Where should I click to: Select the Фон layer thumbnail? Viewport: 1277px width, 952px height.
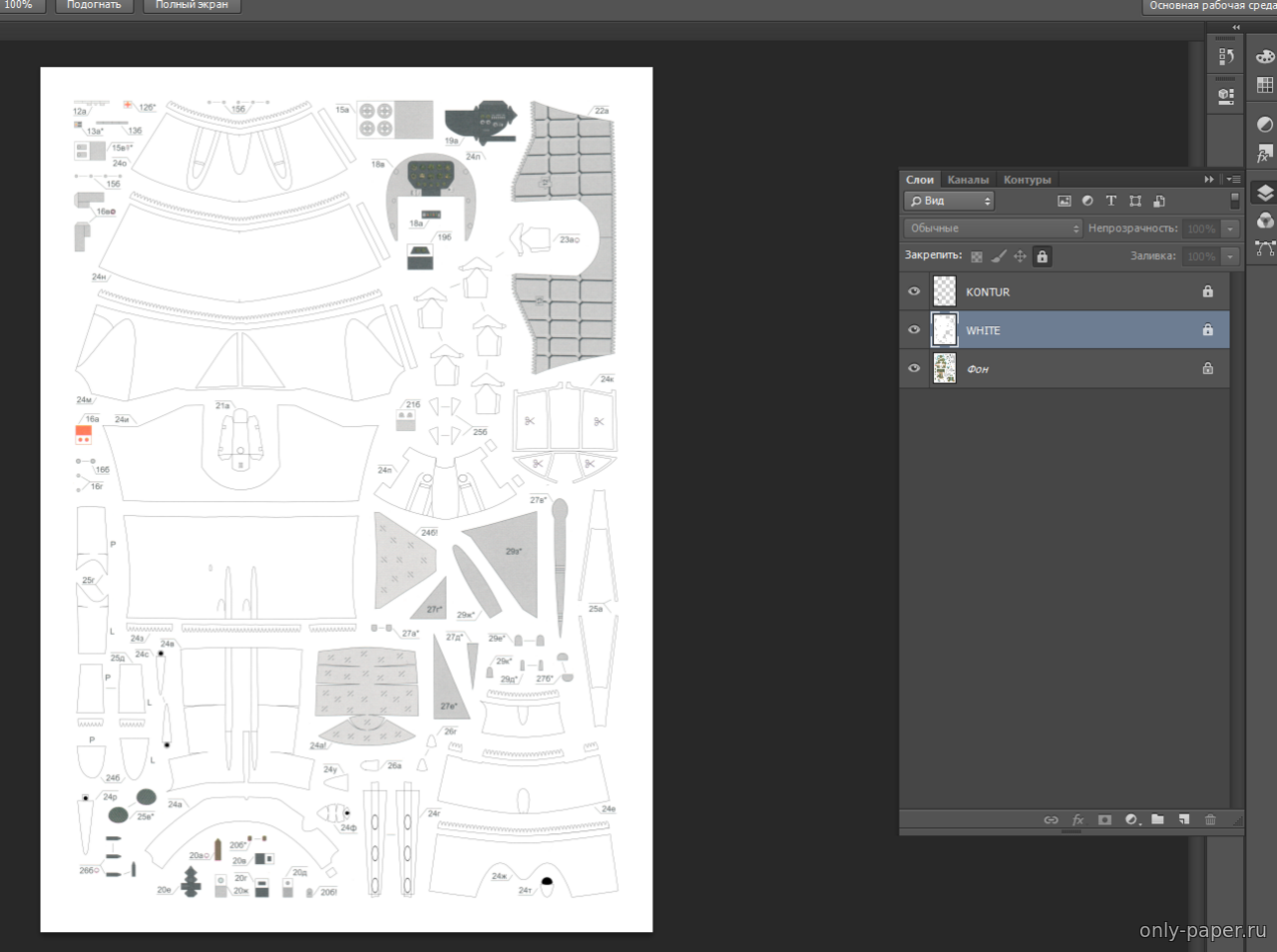pos(944,368)
